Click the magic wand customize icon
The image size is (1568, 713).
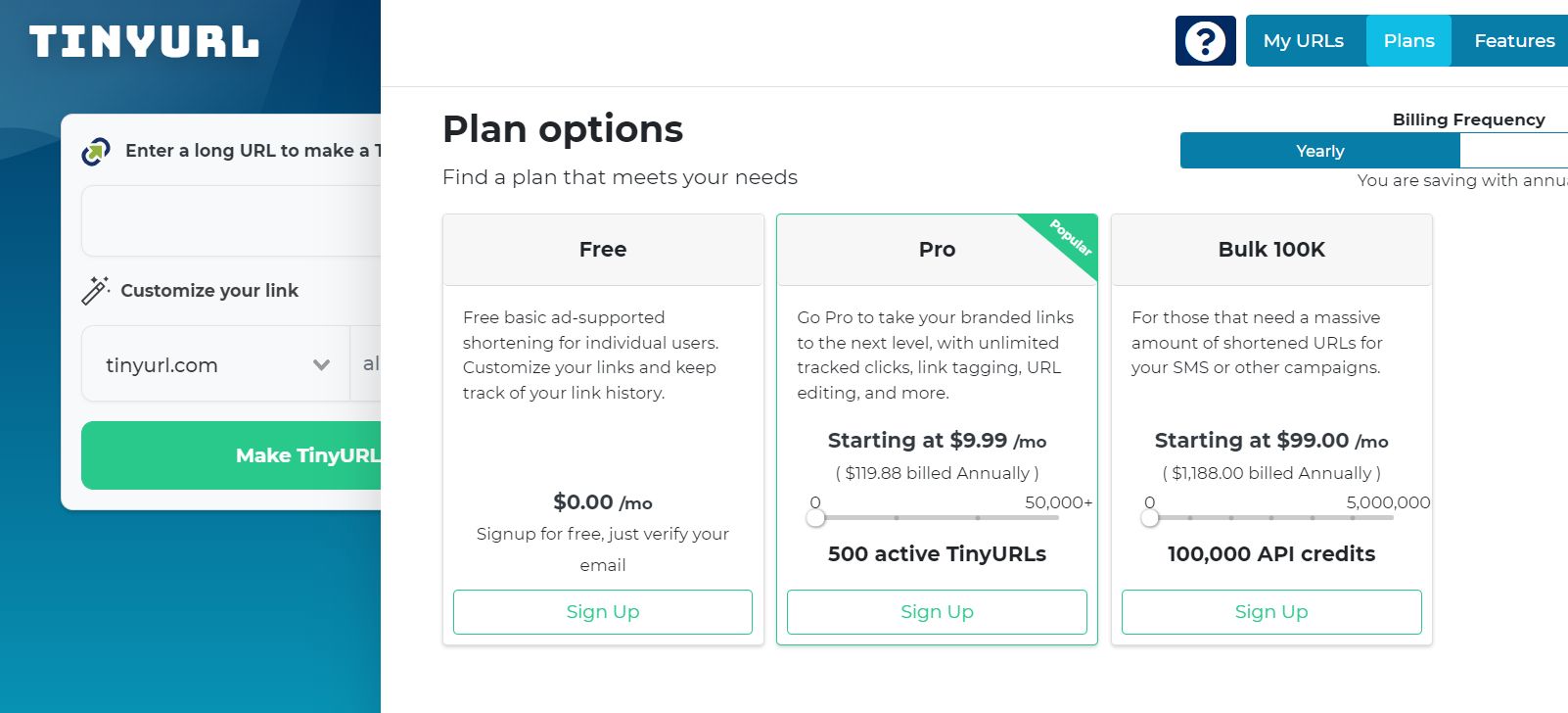click(x=95, y=290)
